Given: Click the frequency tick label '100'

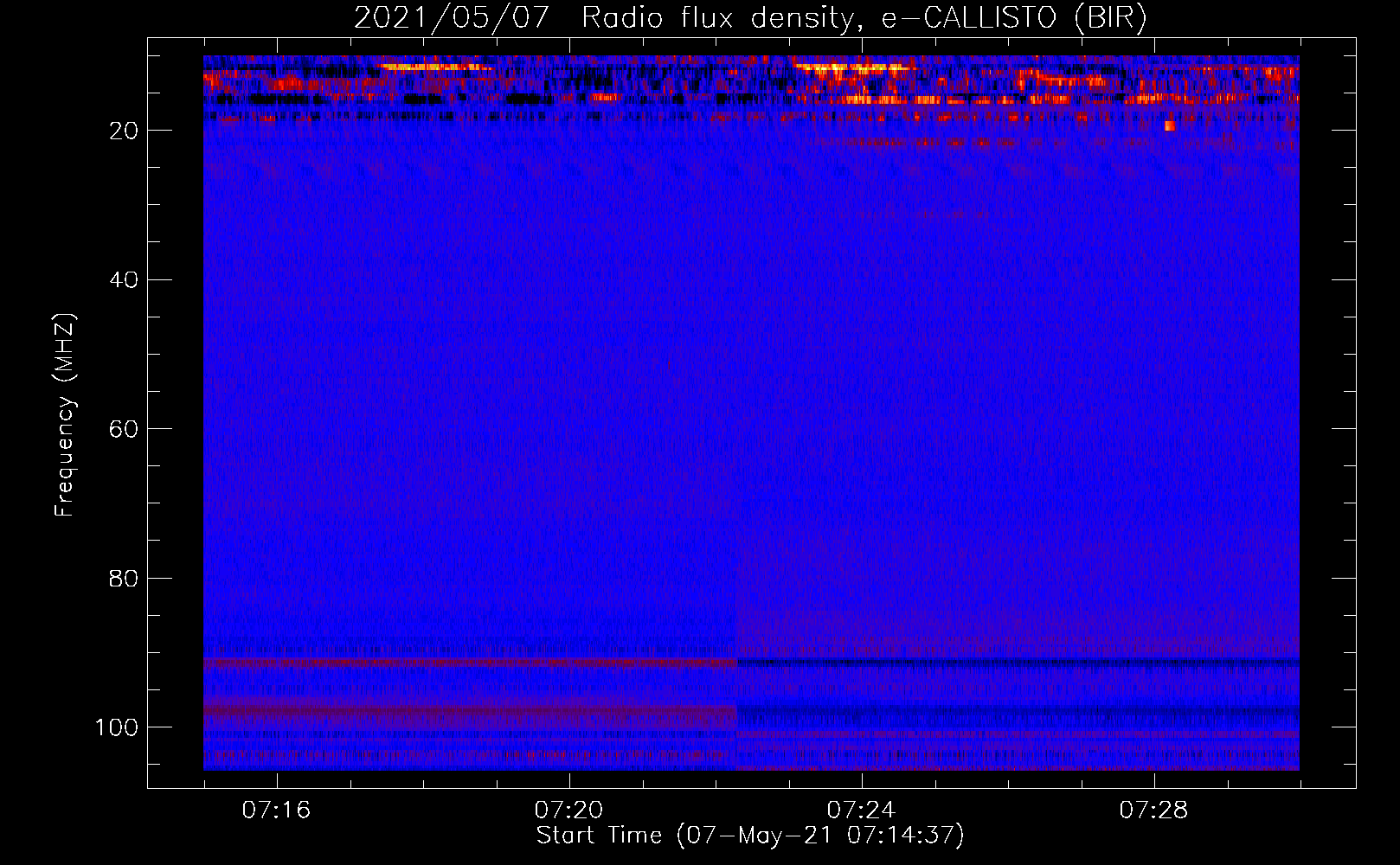Looking at the screenshot, I should pyautogui.click(x=116, y=727).
